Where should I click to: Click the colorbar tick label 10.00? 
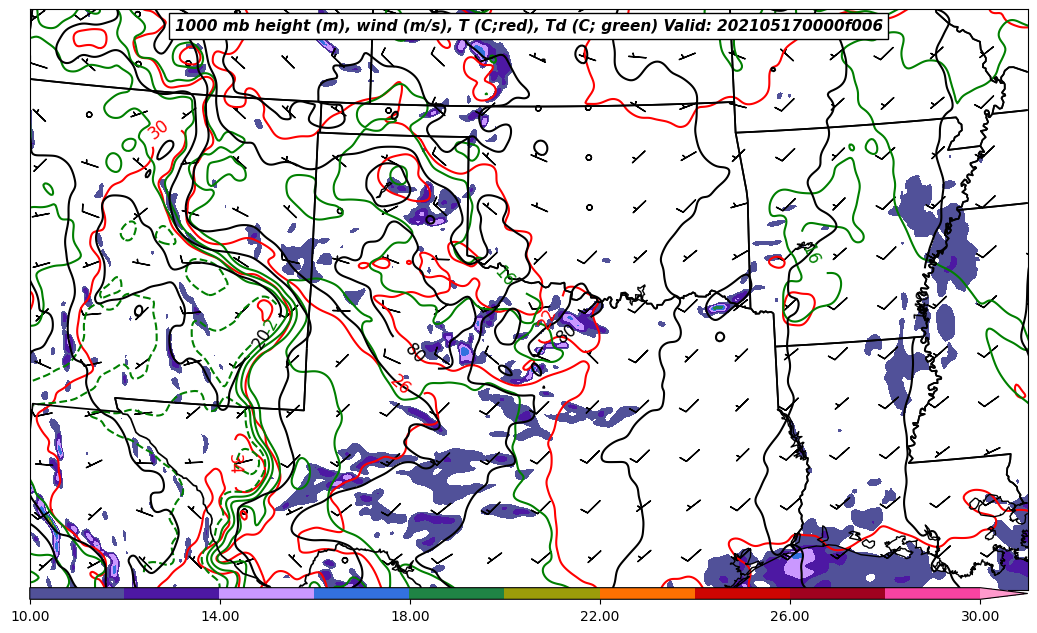30,616
